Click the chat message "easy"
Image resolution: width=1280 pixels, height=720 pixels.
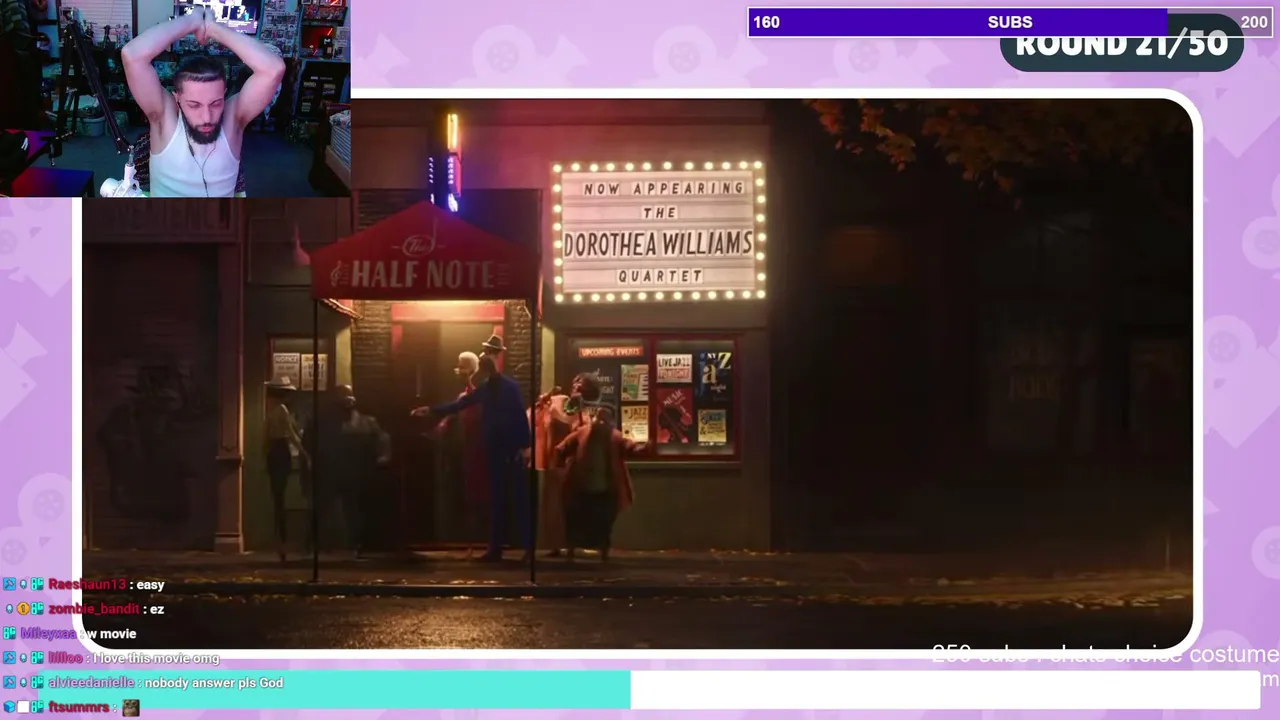click(x=150, y=585)
